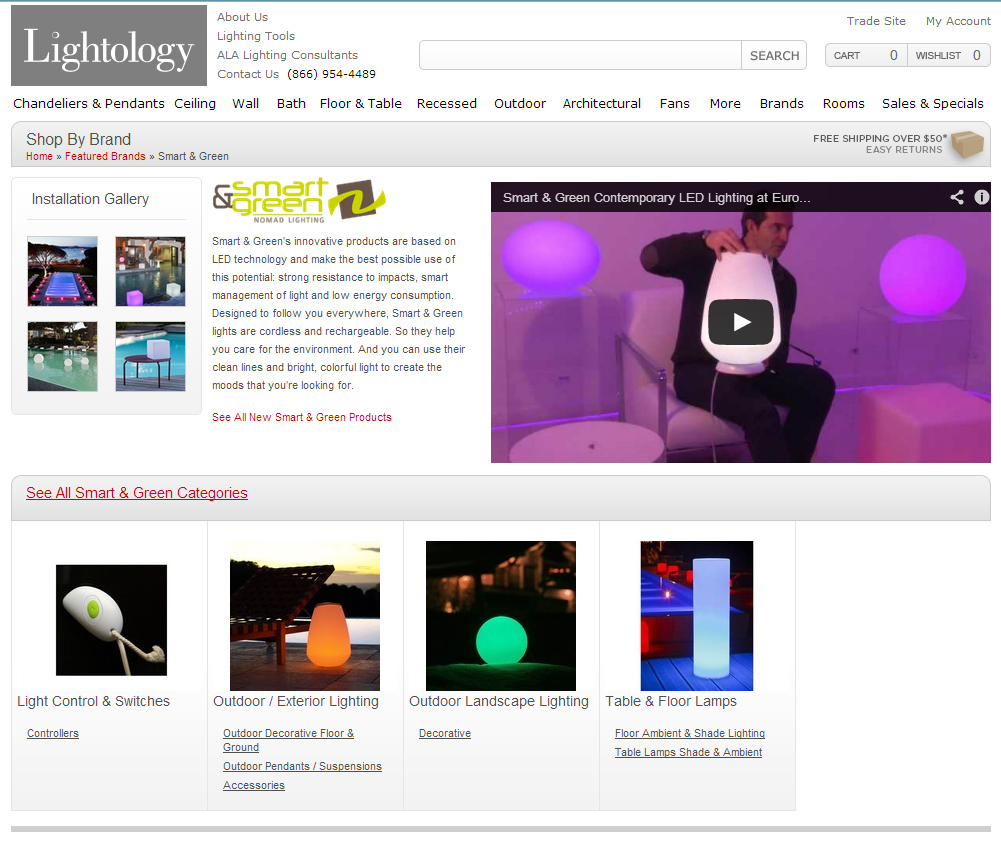The height and width of the screenshot is (847, 1001).
Task: Open the Outdoor menu
Action: 520,103
